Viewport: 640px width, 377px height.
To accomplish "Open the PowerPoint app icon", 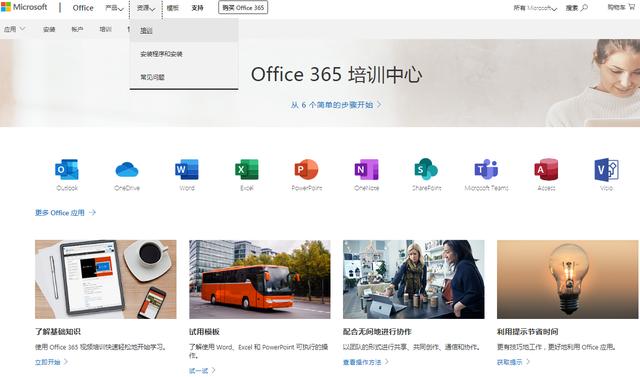I will [x=307, y=169].
